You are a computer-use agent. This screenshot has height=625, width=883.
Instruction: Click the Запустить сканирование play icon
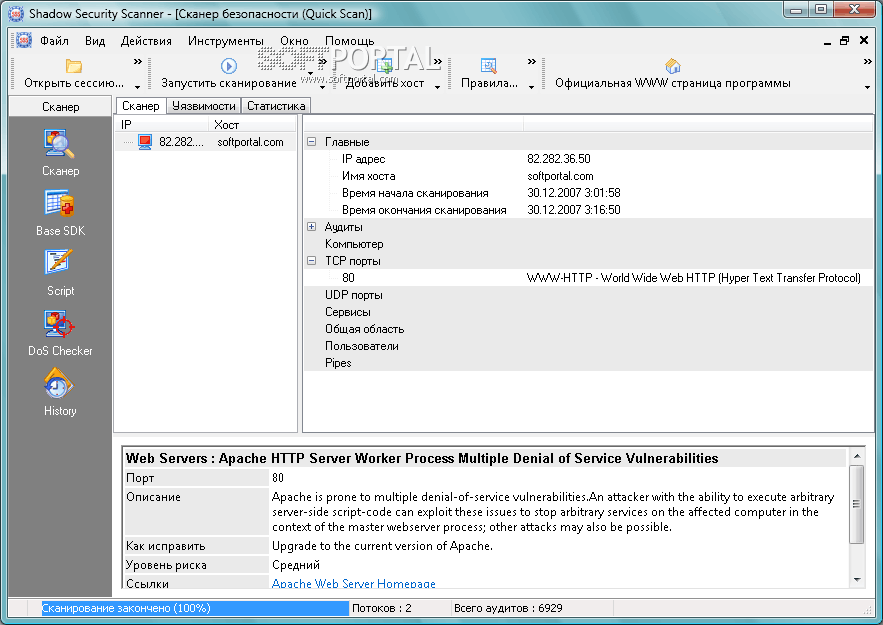(x=229, y=66)
